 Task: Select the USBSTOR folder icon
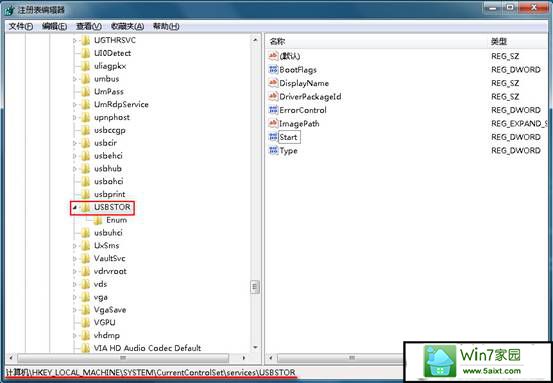pyautogui.click(x=85, y=207)
